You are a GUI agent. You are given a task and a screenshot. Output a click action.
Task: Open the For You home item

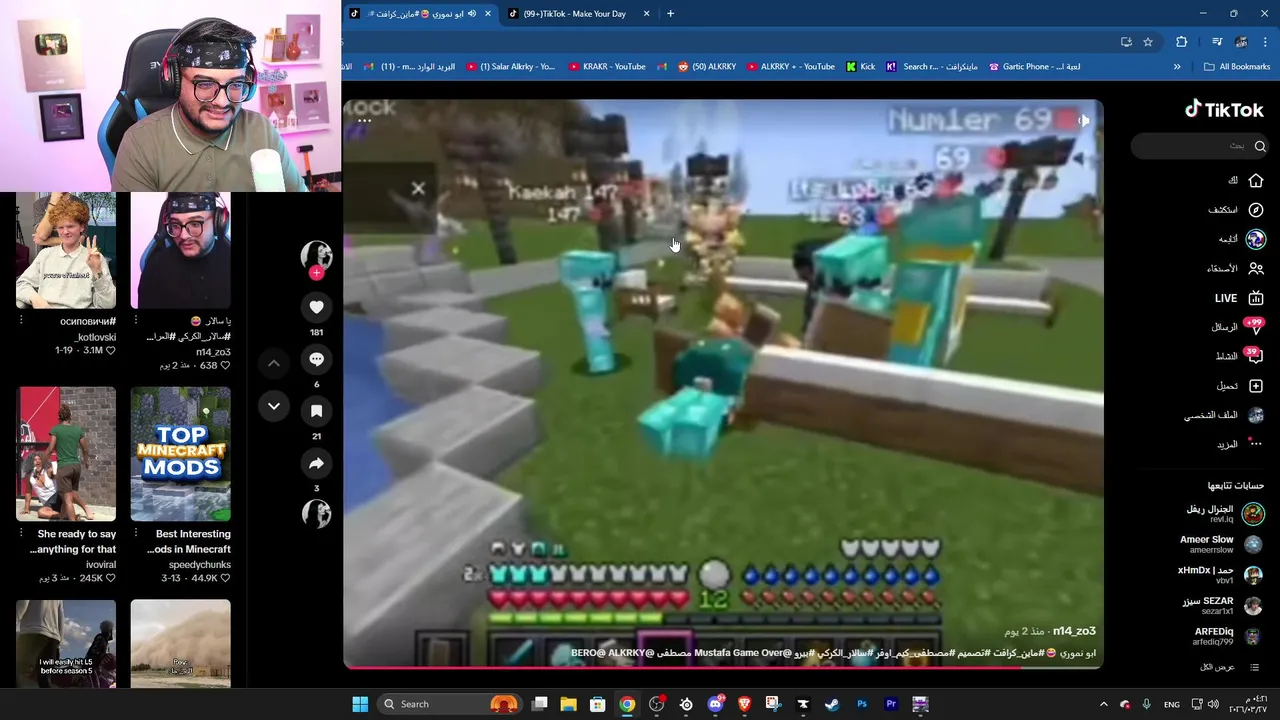pyautogui.click(x=1246, y=181)
